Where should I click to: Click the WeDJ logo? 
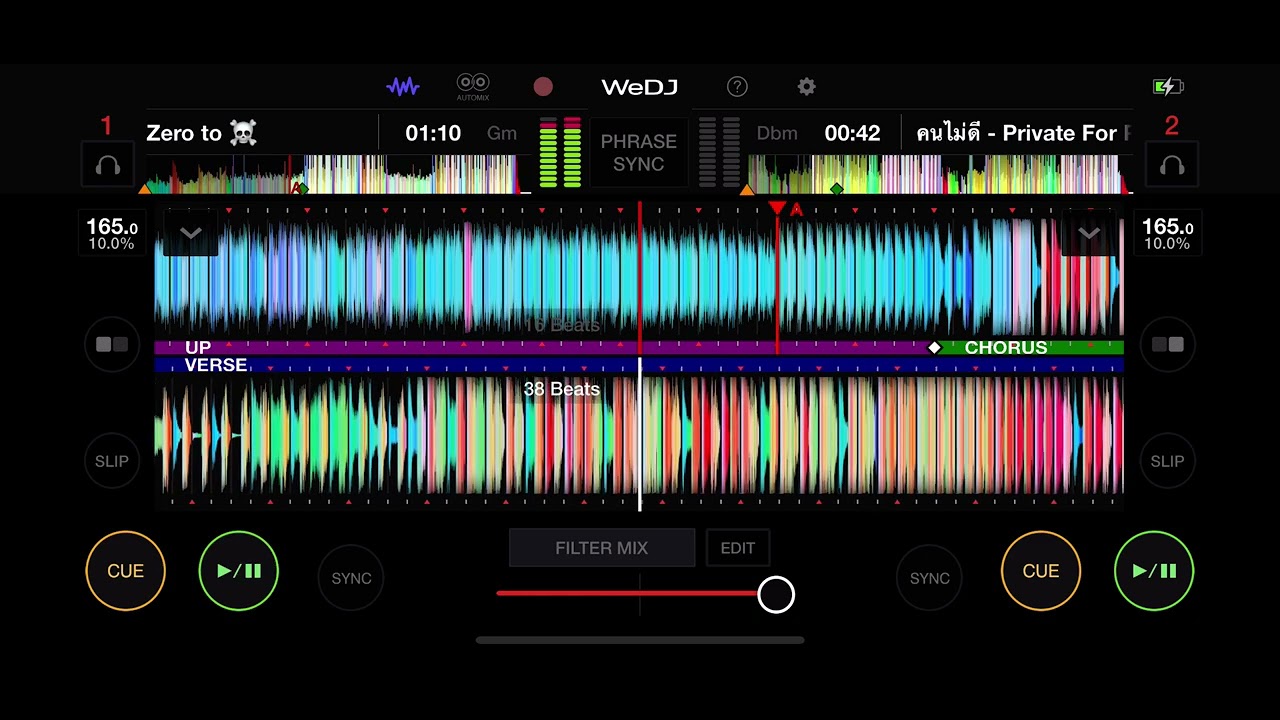click(x=640, y=87)
